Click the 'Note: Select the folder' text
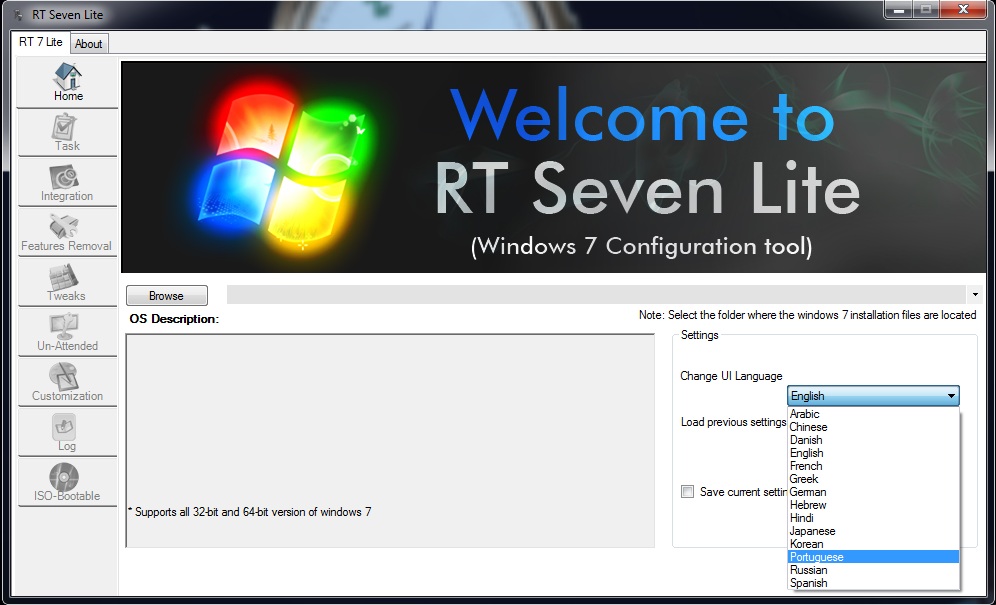Viewport: 996px width, 605px height. click(x=807, y=315)
